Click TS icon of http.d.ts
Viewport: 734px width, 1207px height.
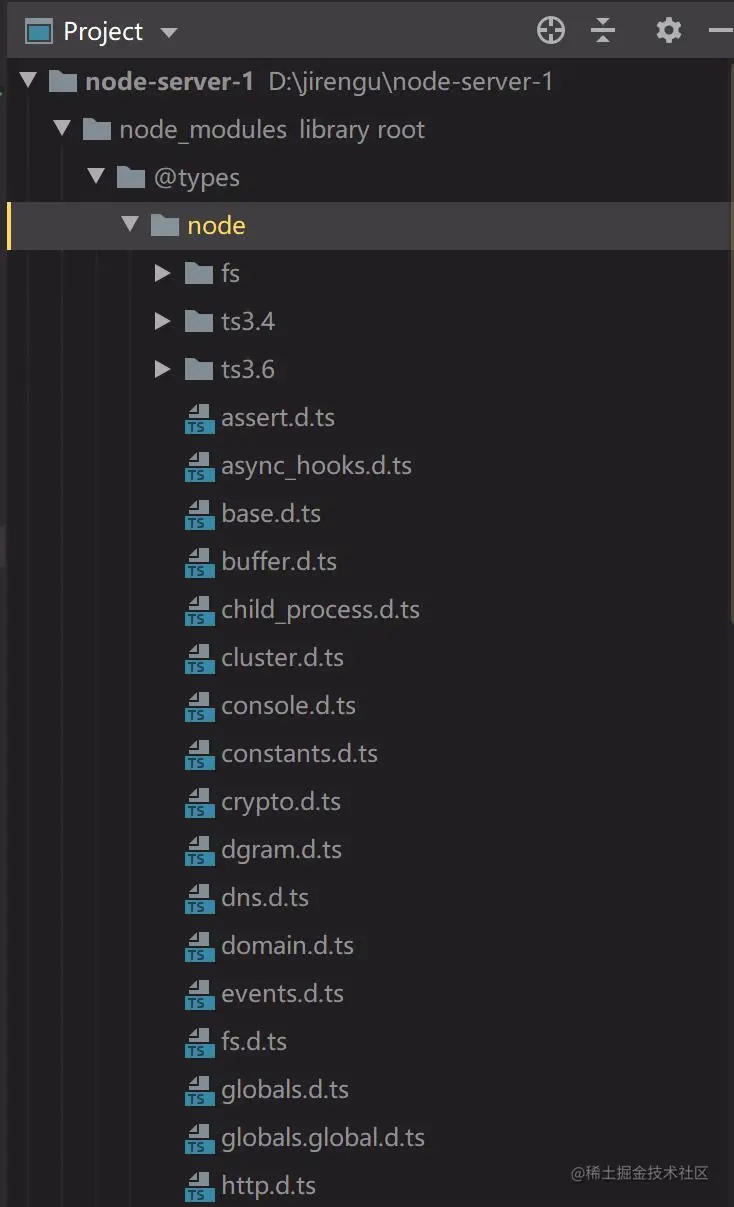coord(199,1186)
